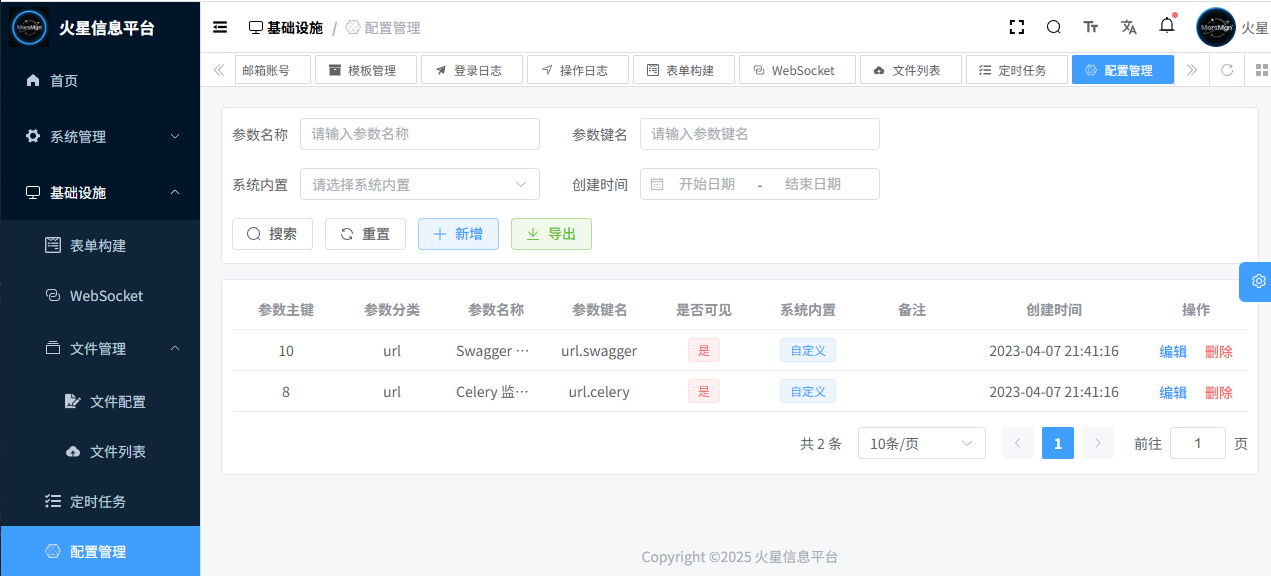Open the floating settings gear panel
Screen dimensions: 1271x576
(x=1258, y=281)
